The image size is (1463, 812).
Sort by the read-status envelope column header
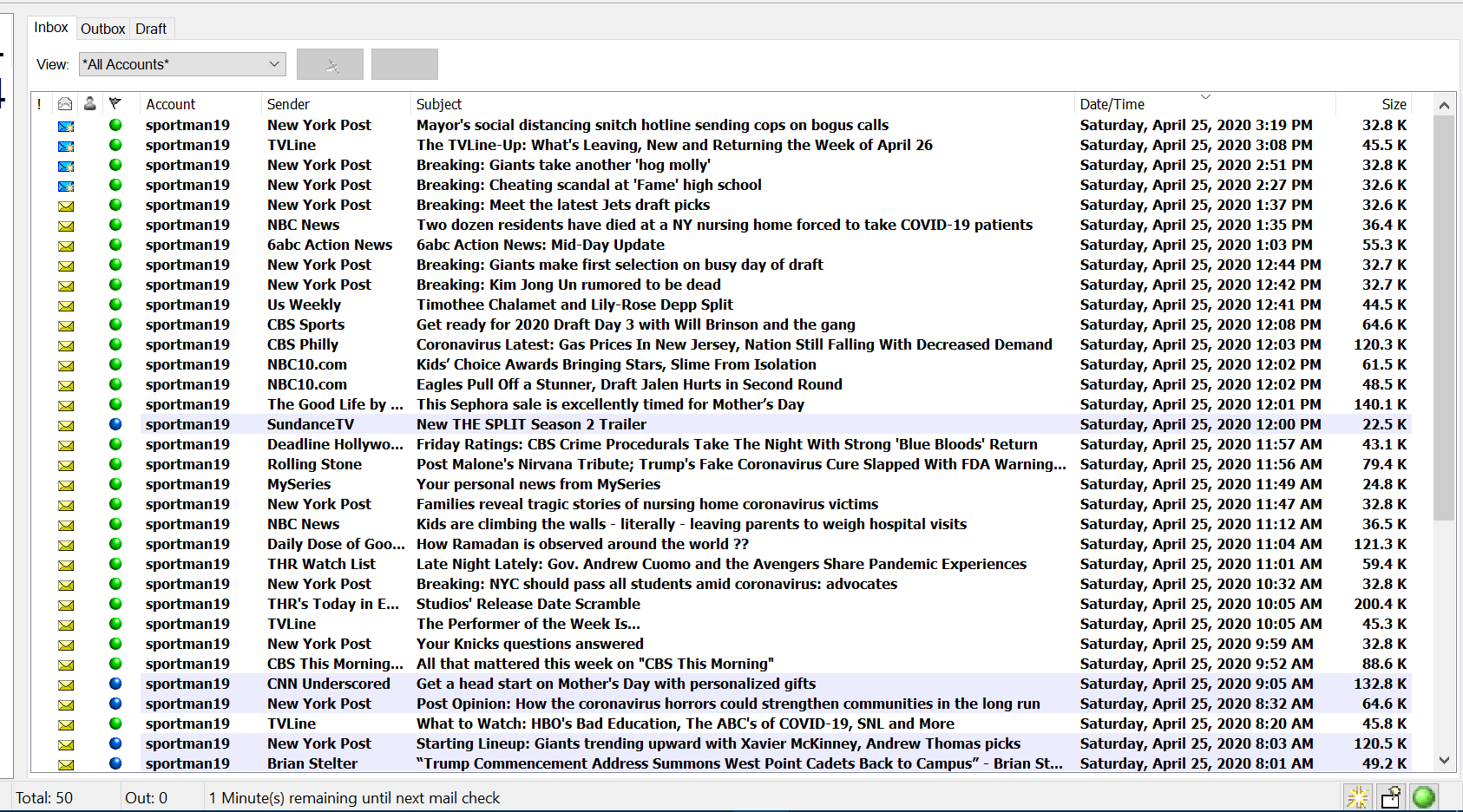65,104
